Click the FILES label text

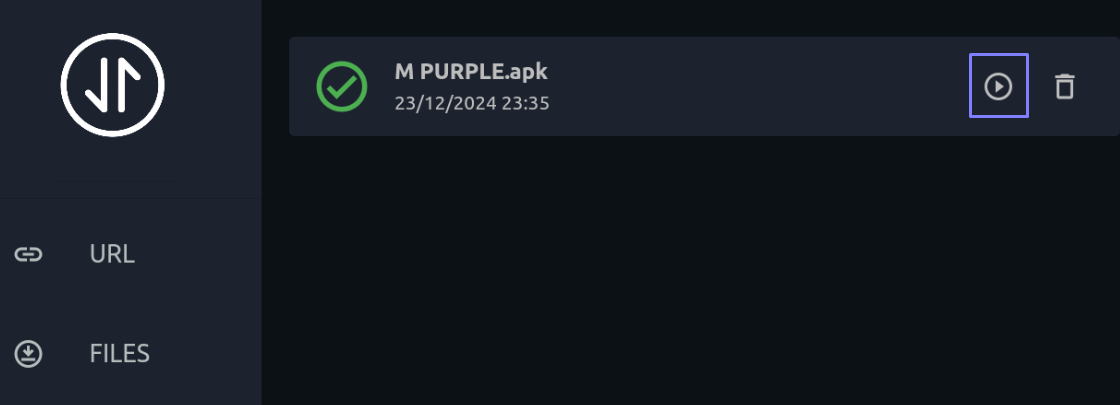120,354
